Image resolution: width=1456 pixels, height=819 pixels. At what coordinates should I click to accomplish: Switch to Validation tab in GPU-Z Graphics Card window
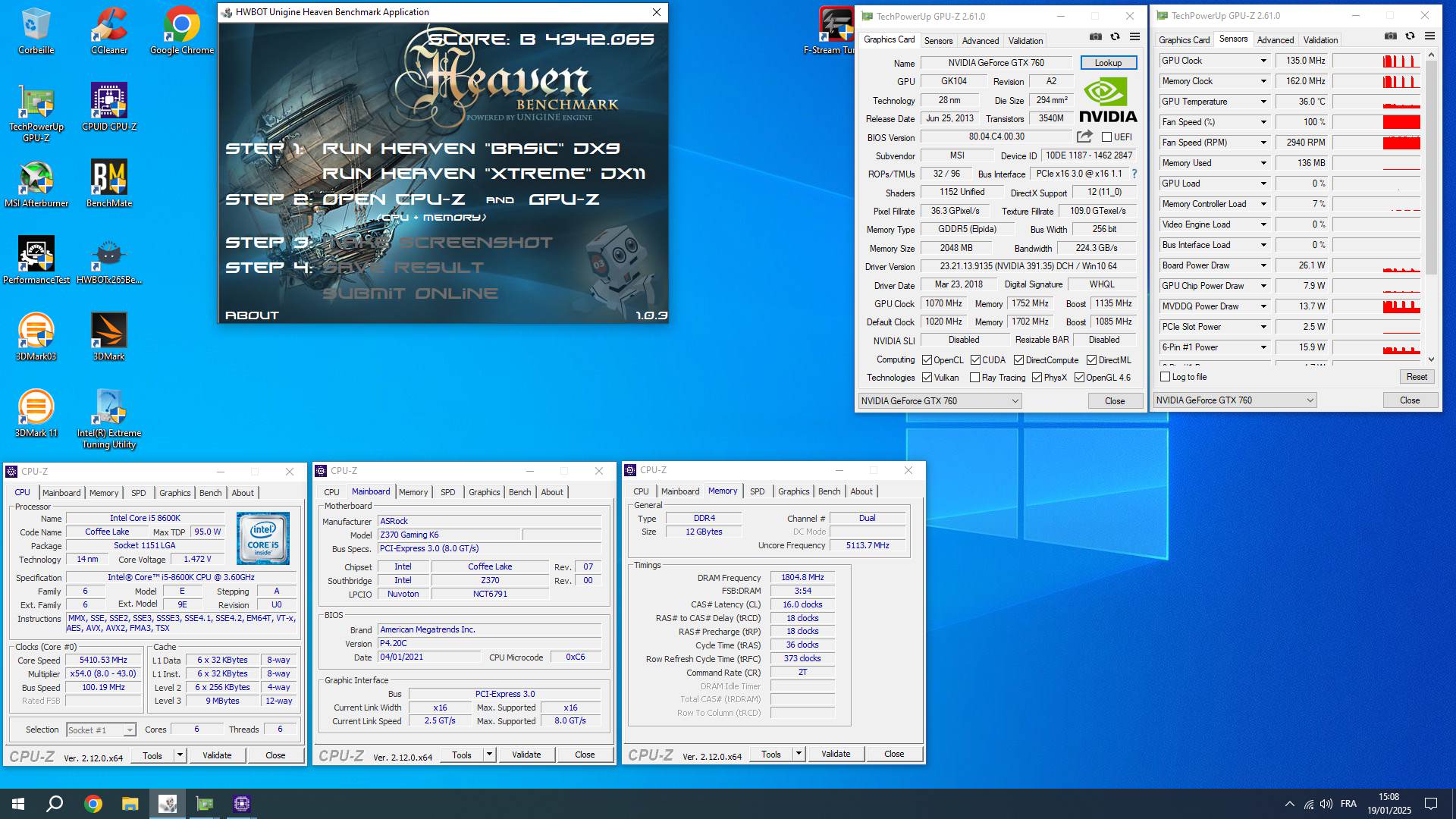click(x=1025, y=41)
